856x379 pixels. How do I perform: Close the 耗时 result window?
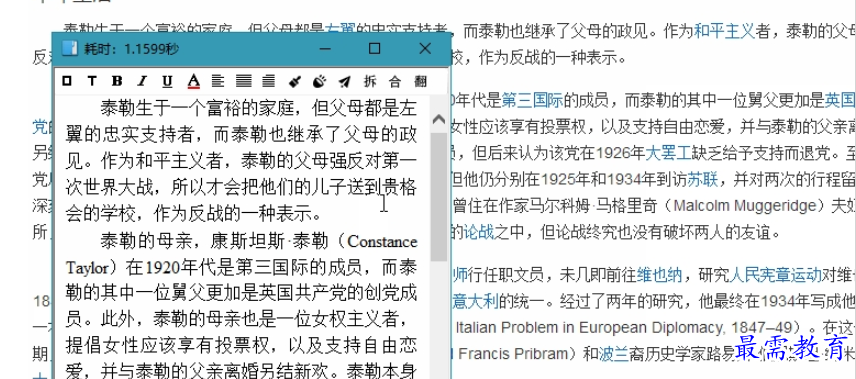(425, 49)
